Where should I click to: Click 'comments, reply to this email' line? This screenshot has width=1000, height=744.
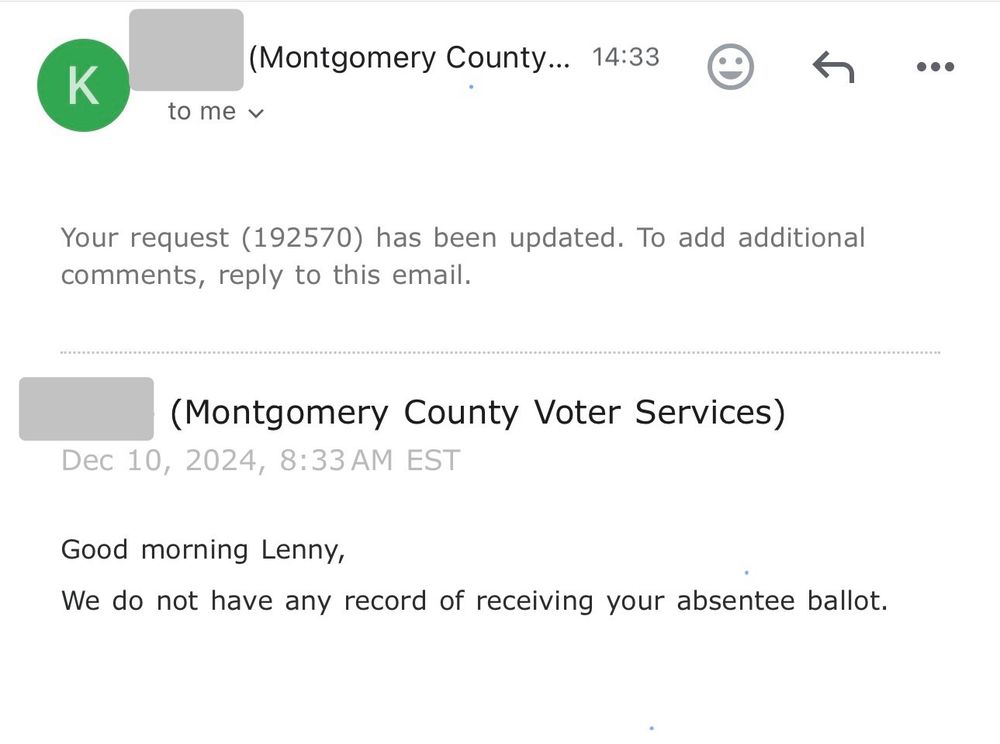tap(266, 275)
